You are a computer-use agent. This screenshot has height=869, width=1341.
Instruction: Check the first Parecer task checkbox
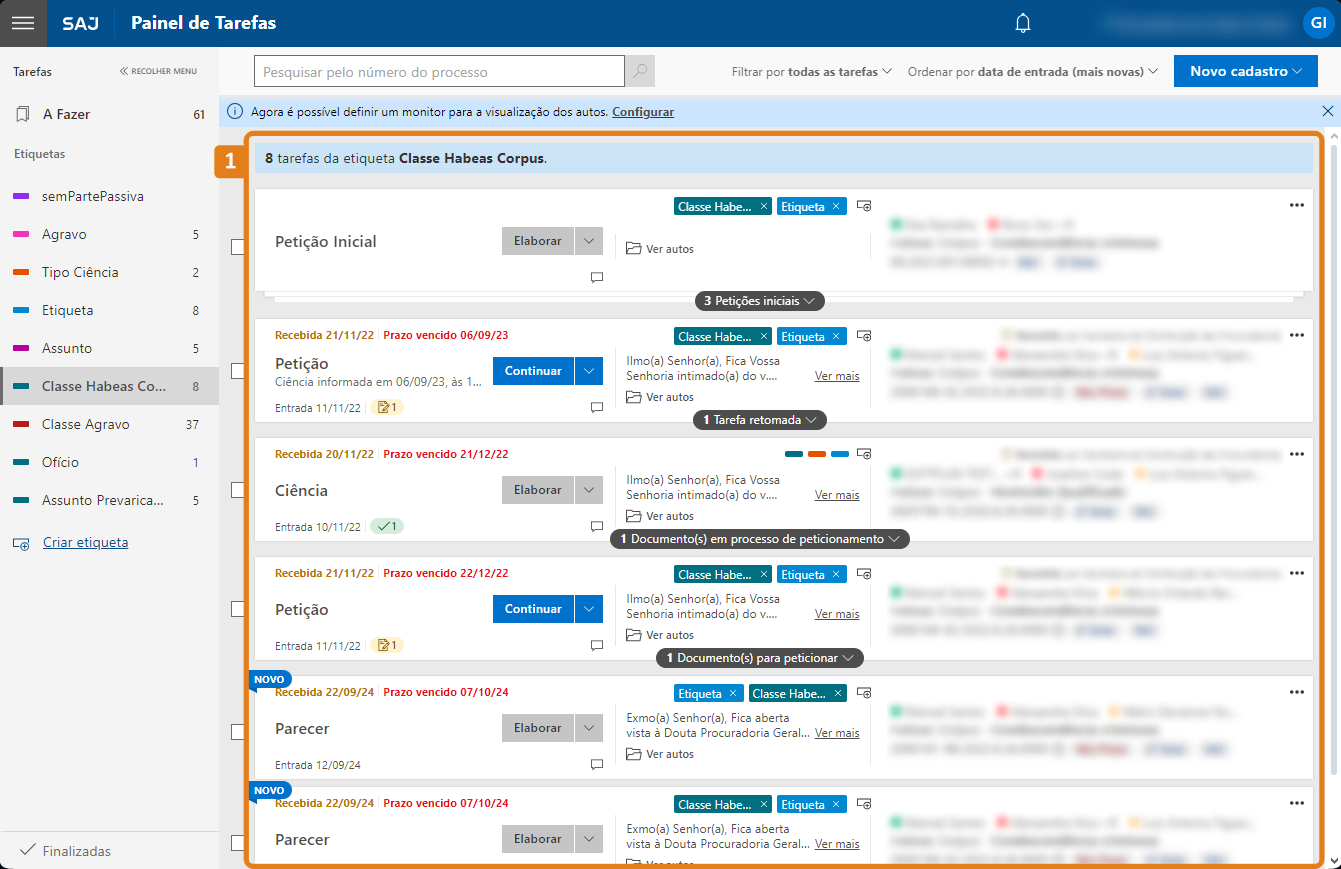click(238, 732)
